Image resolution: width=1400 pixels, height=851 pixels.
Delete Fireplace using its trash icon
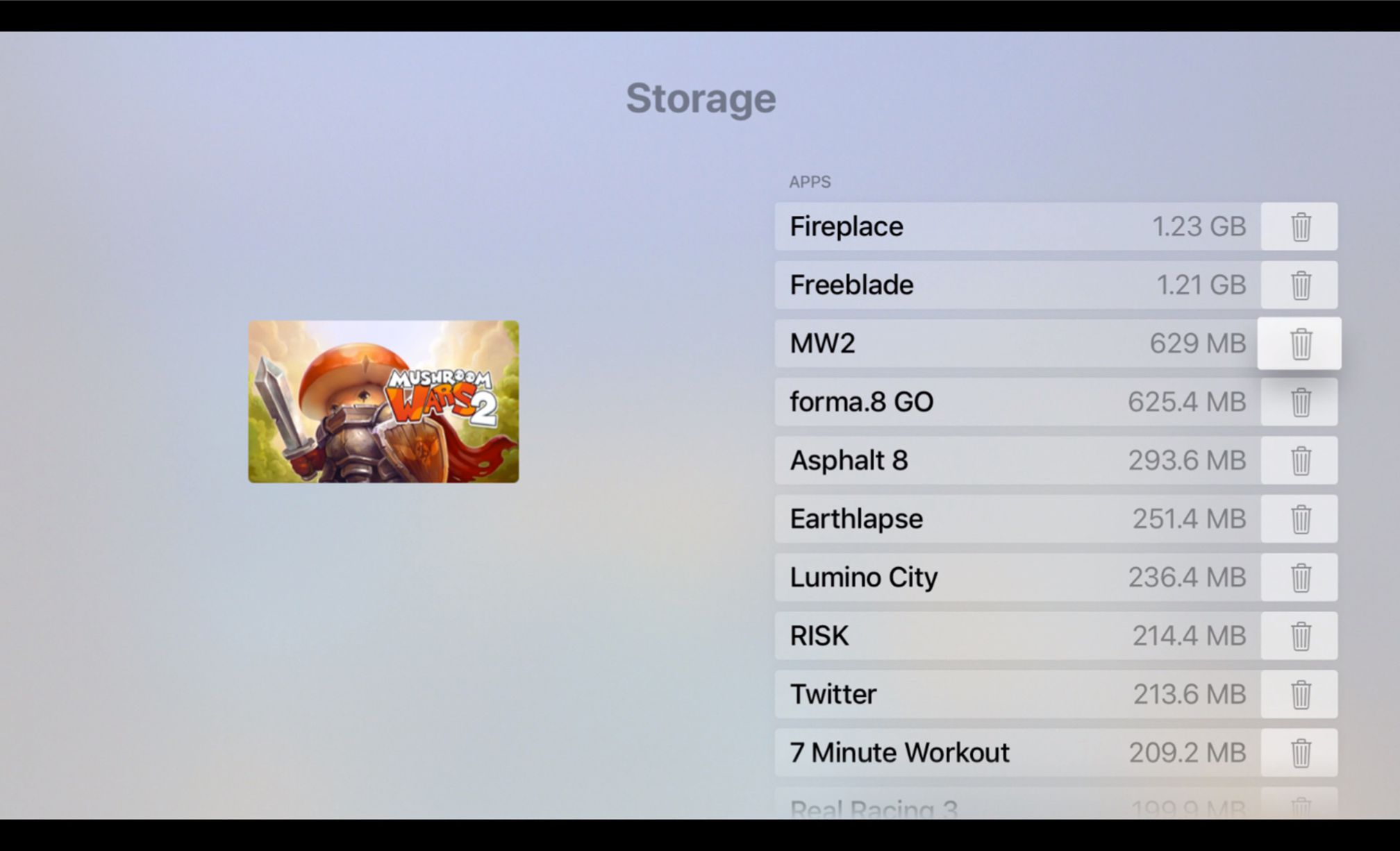click(1300, 226)
